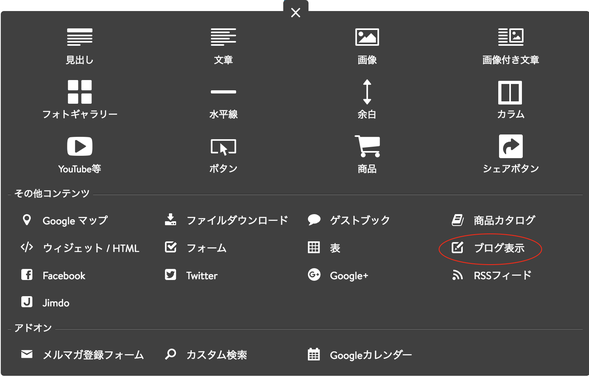Viewport: 589px width, 377px height.
Task: Select the Google マップ map pin icon
Action: (x=26, y=220)
